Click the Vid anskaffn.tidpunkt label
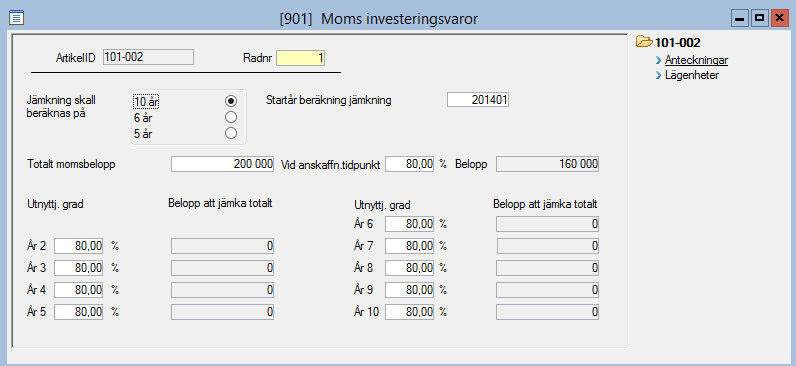This screenshot has width=796, height=366. click(330, 165)
